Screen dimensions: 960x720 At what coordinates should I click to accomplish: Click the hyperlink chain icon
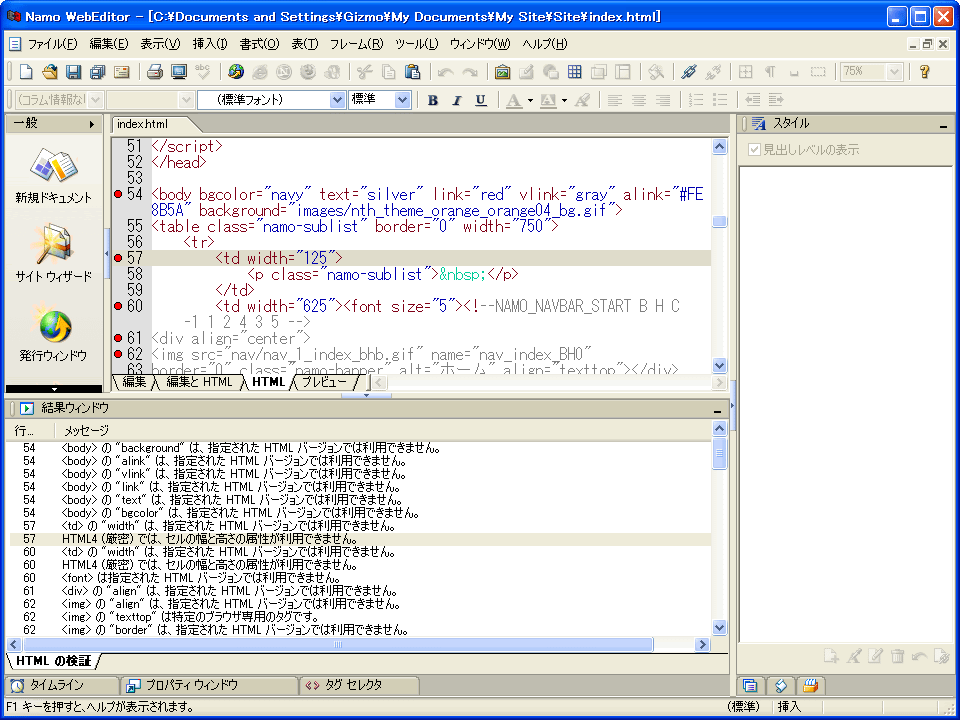coord(688,72)
